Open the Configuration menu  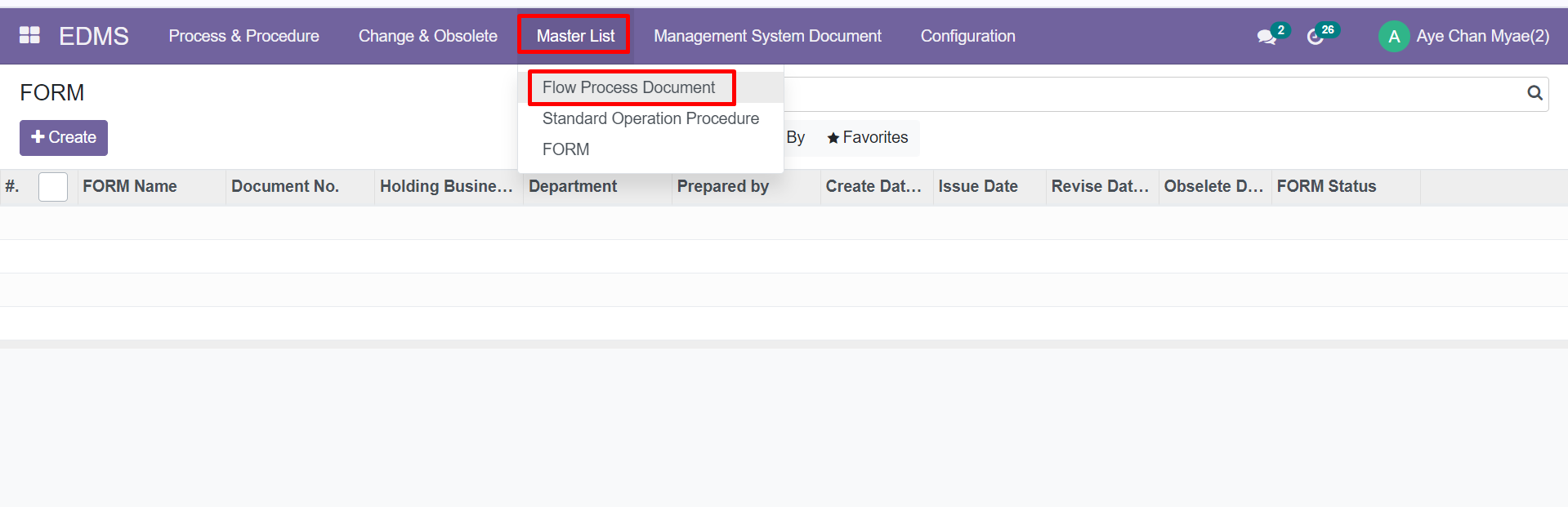pos(967,36)
